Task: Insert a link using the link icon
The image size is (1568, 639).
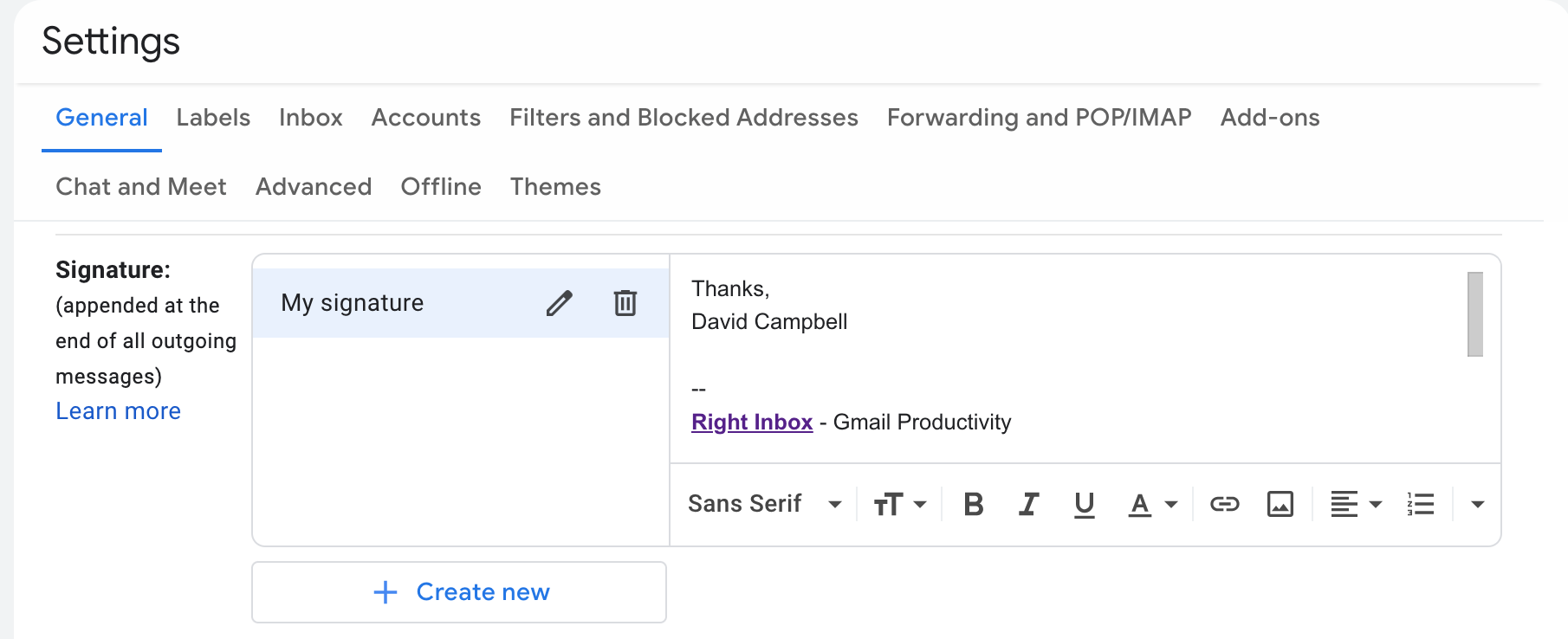Action: (x=1224, y=504)
